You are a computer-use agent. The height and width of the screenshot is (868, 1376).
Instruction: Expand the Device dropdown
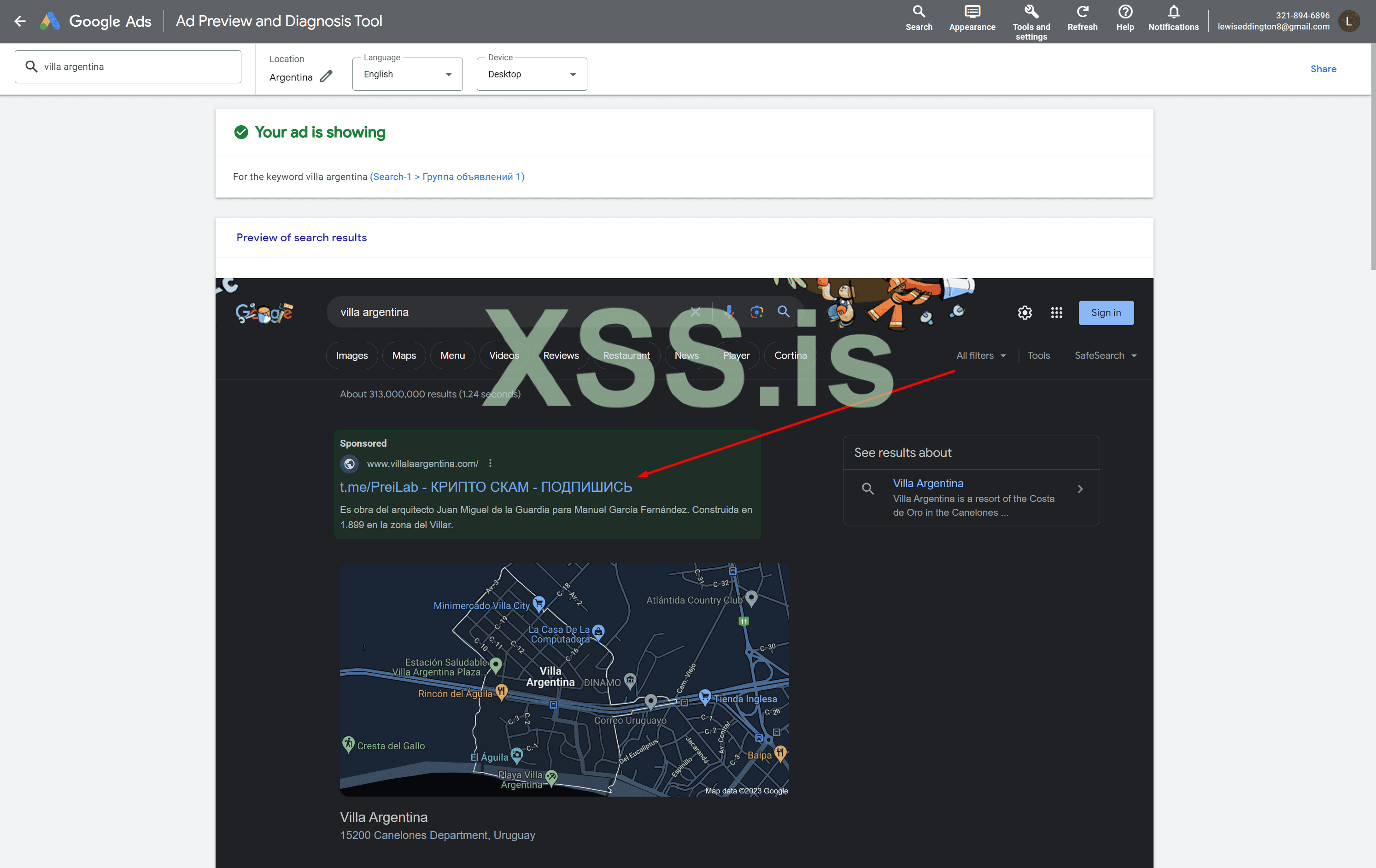(x=532, y=74)
